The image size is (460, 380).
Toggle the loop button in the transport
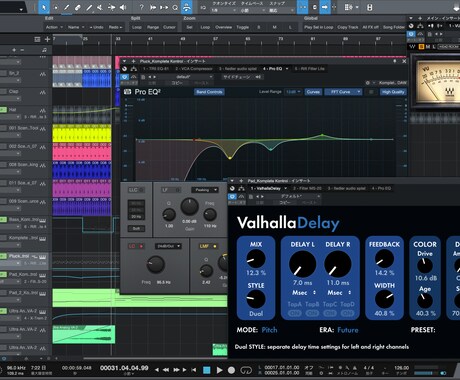click(246, 370)
